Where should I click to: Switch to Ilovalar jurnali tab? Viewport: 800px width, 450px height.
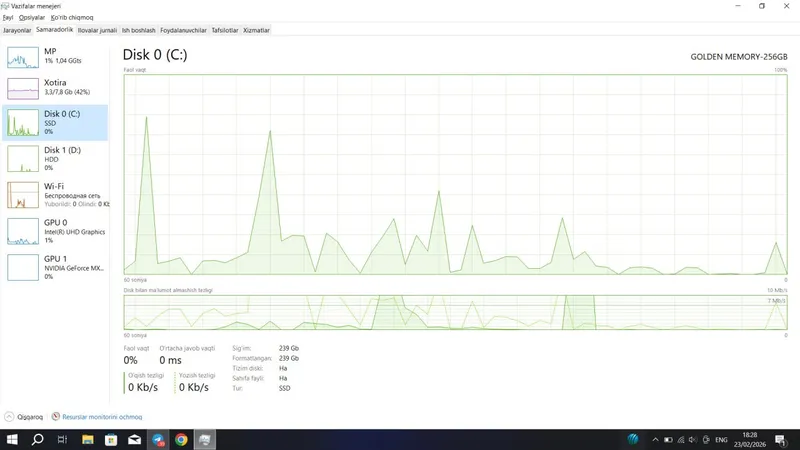click(97, 30)
